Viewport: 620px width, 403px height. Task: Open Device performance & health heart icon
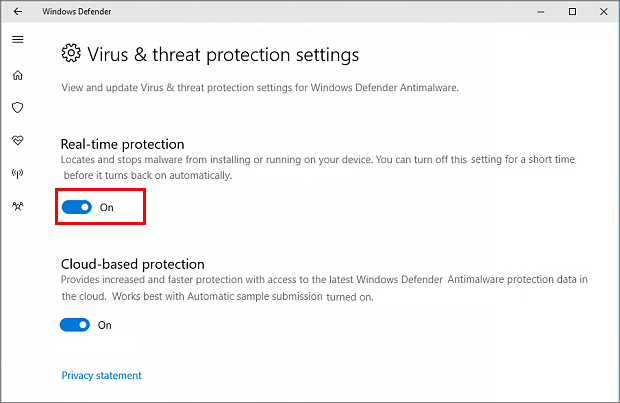tap(17, 140)
